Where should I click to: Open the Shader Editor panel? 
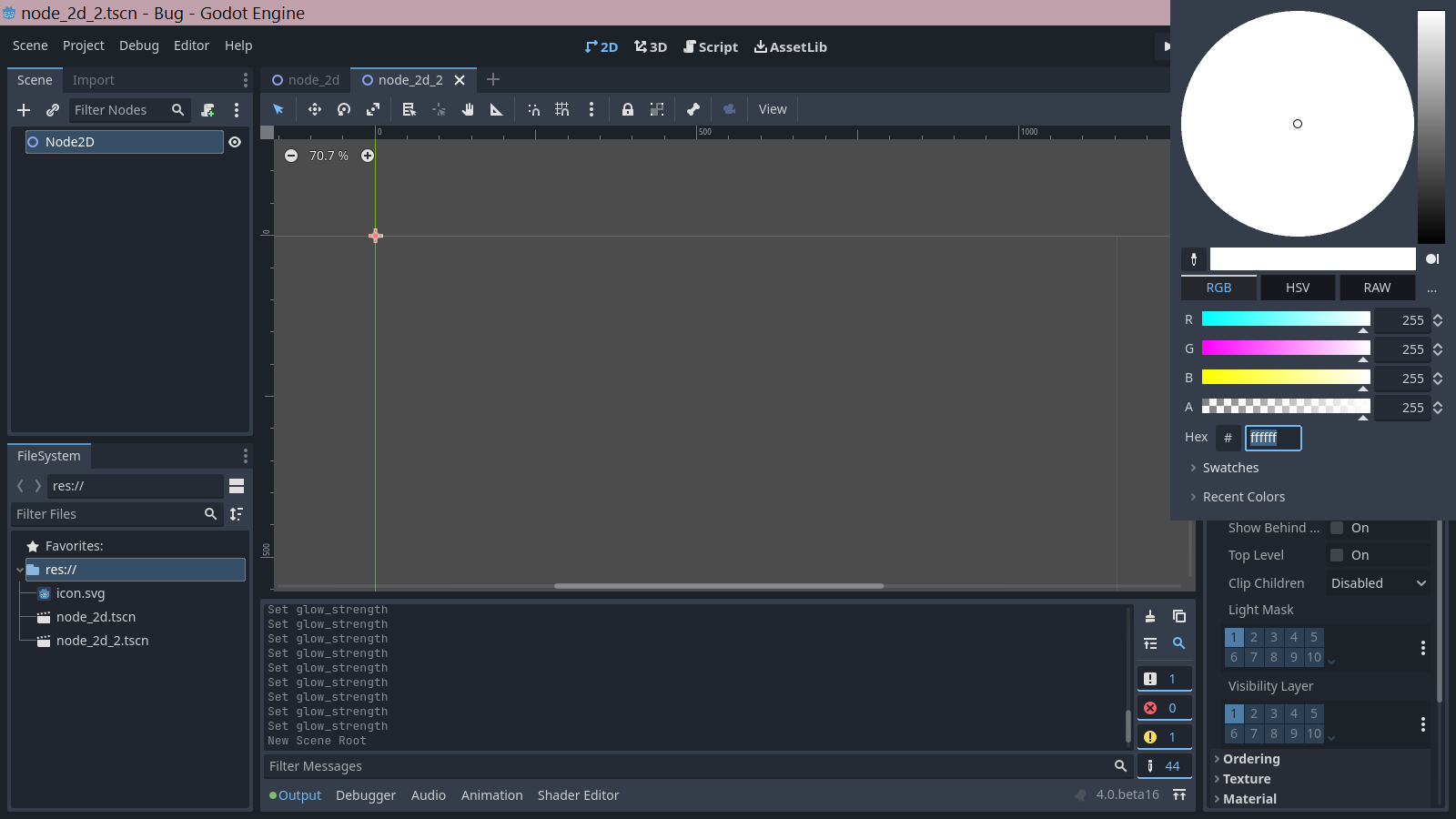(578, 794)
